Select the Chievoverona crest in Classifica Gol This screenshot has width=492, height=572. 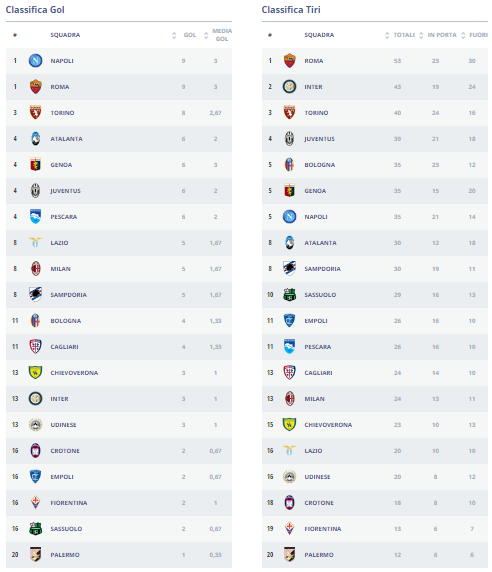click(35, 372)
